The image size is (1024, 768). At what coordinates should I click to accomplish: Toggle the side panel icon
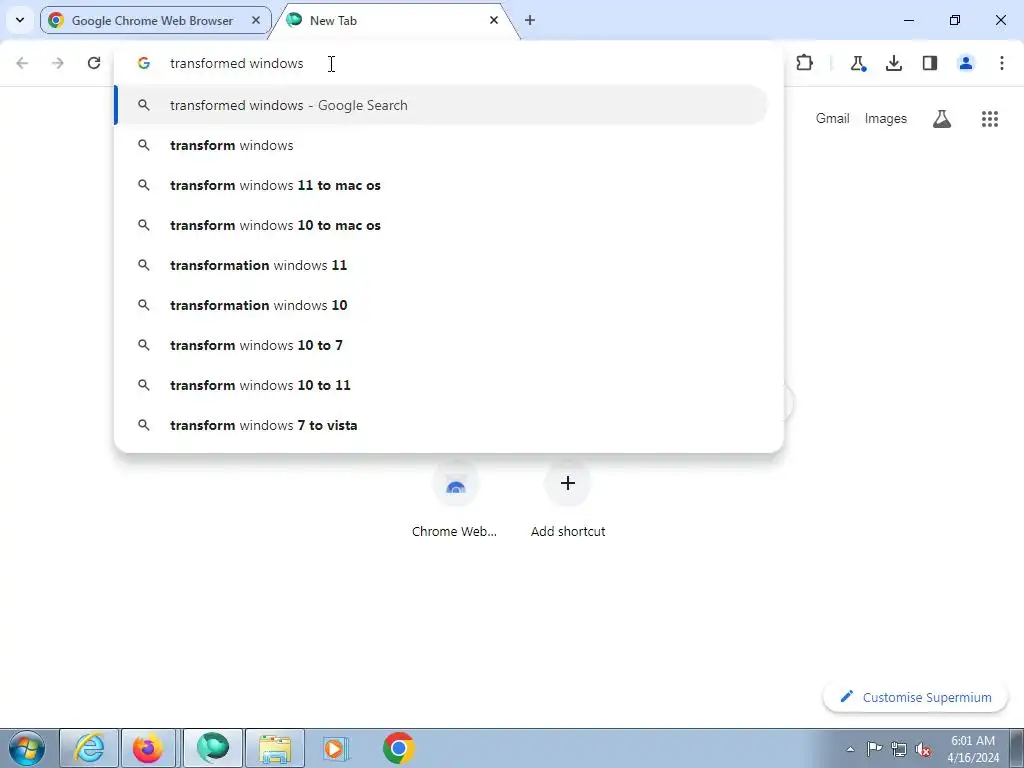(x=930, y=63)
